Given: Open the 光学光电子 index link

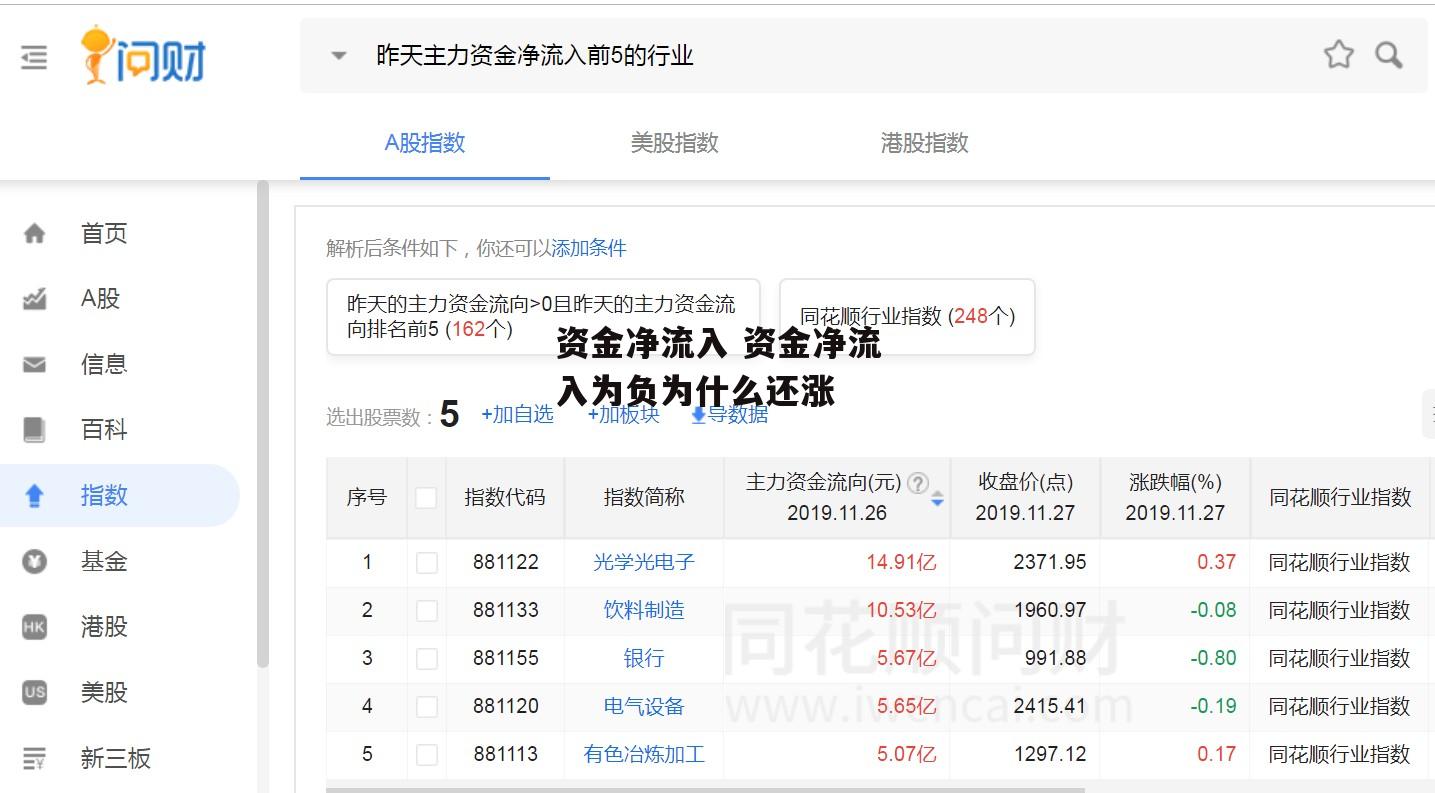Looking at the screenshot, I should point(644,563).
